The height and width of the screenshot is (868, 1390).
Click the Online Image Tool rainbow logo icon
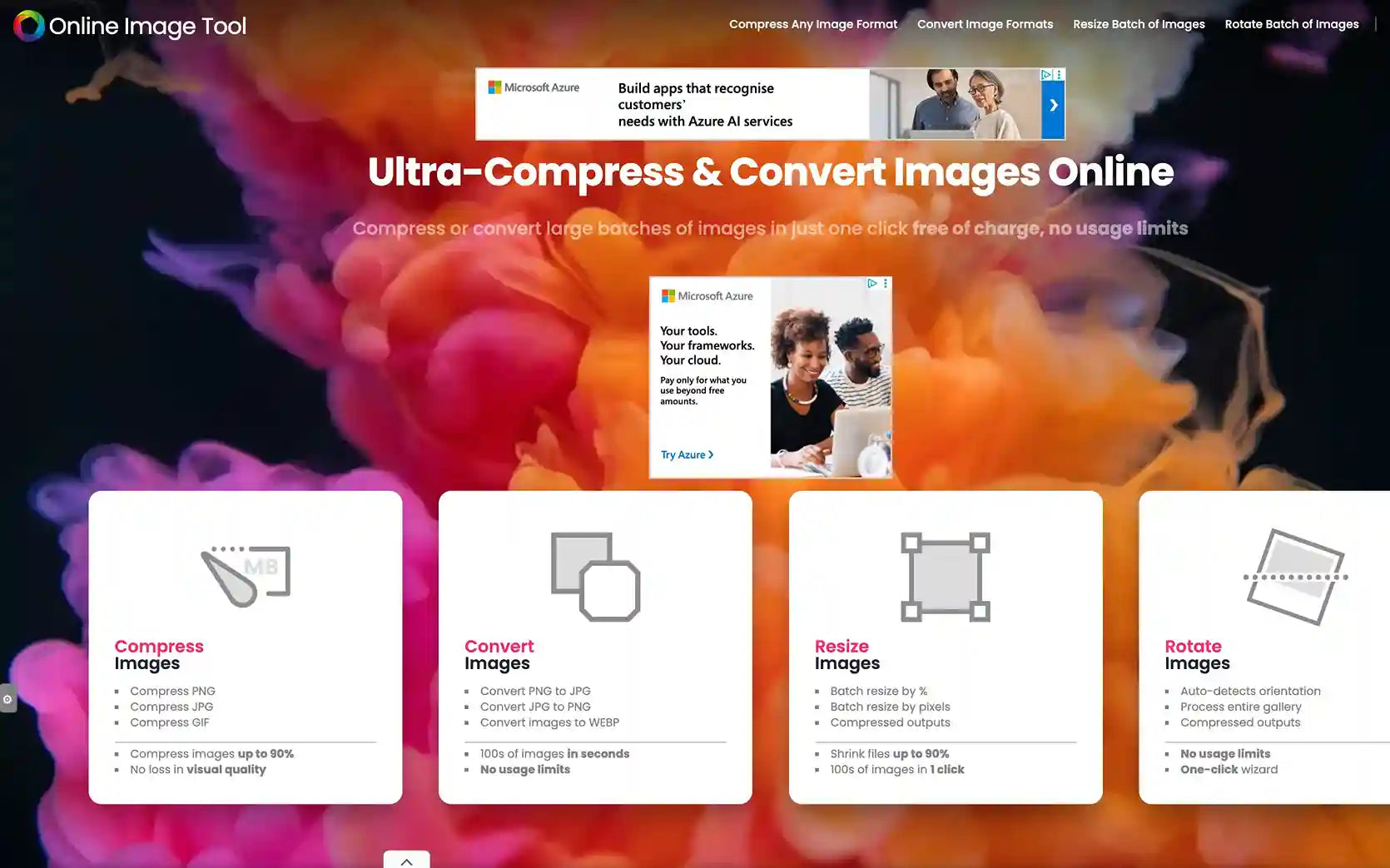(x=29, y=26)
